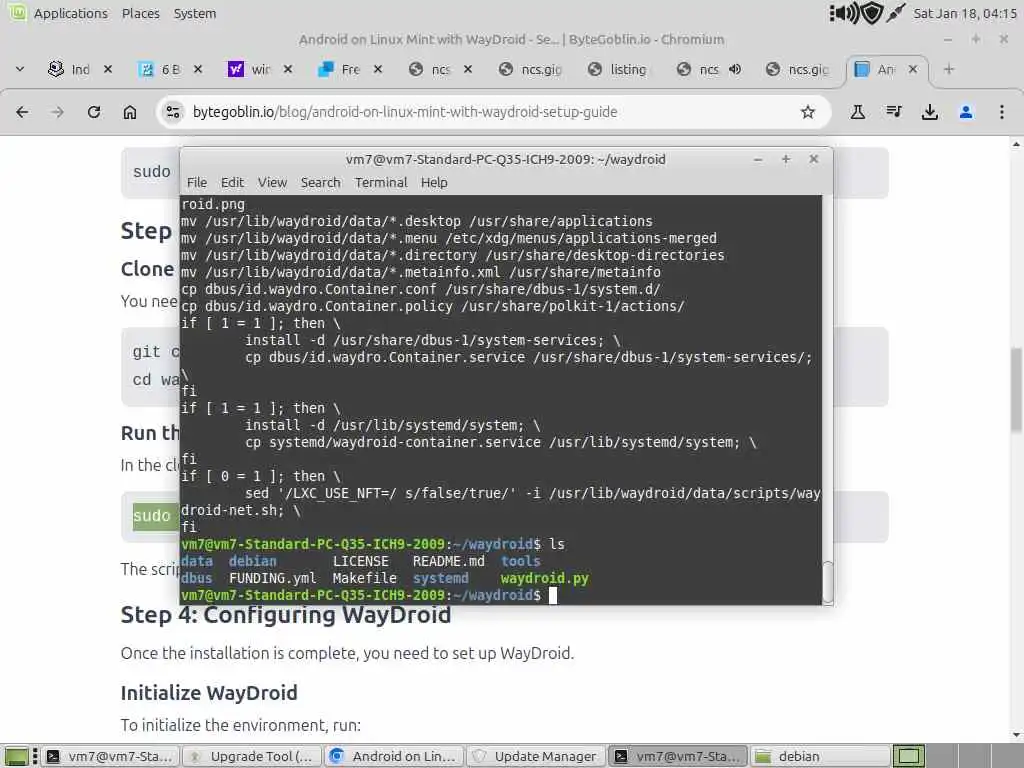Open the network connection tray icon

click(895, 13)
